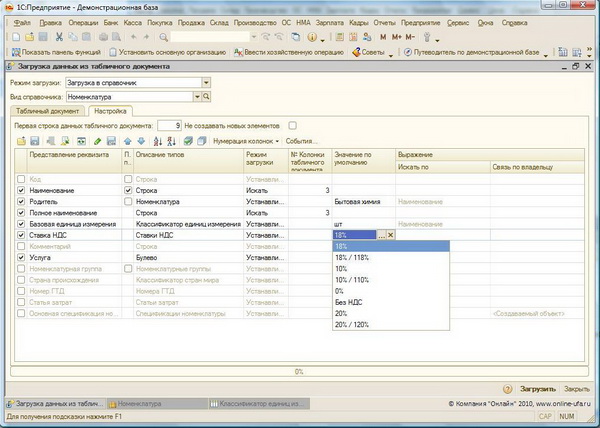Save settings to file diskette icon
This screenshot has height=428, width=600.
click(x=35, y=141)
